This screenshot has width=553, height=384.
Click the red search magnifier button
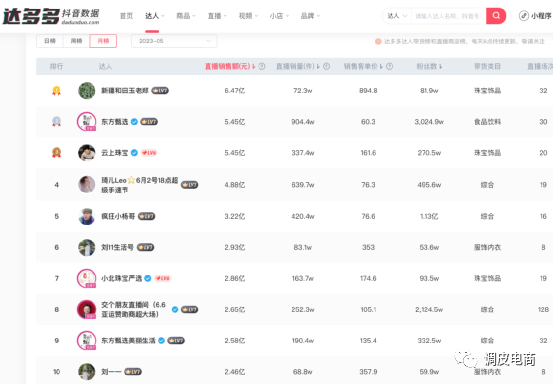(496, 16)
